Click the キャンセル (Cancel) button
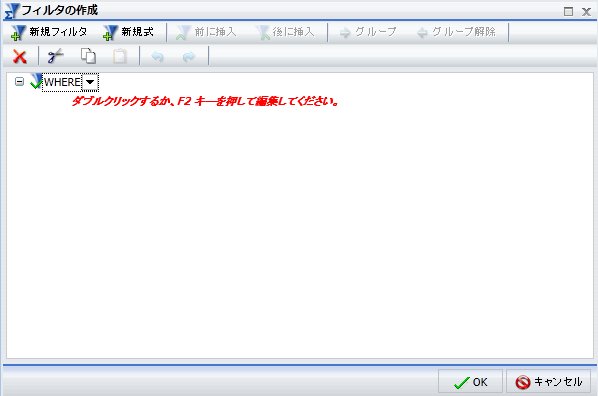The width and height of the screenshot is (598, 396). (548, 382)
